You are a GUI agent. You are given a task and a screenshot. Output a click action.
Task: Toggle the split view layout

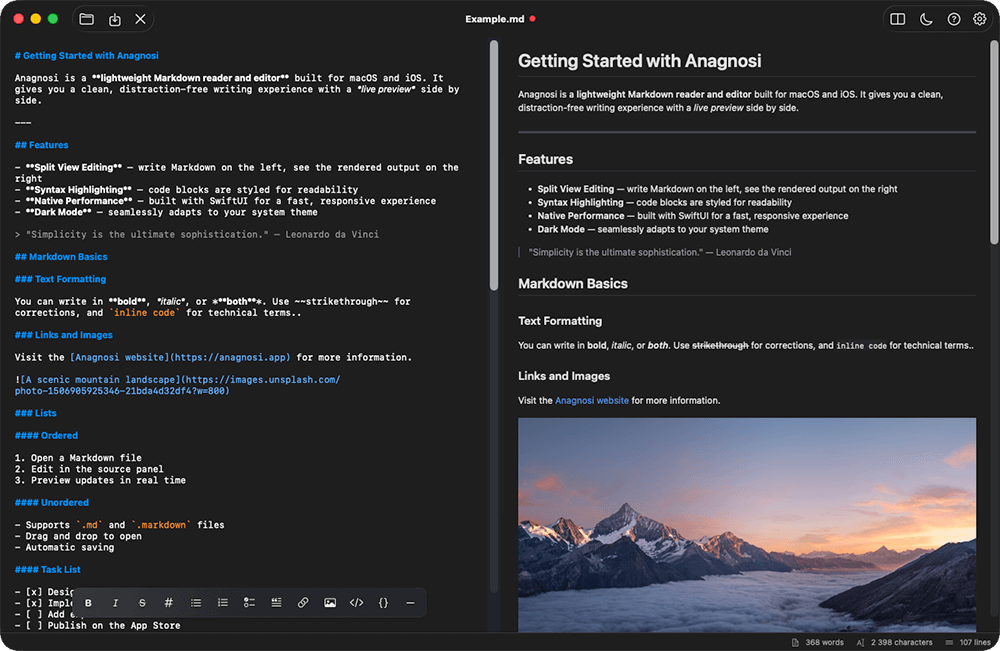(x=897, y=18)
